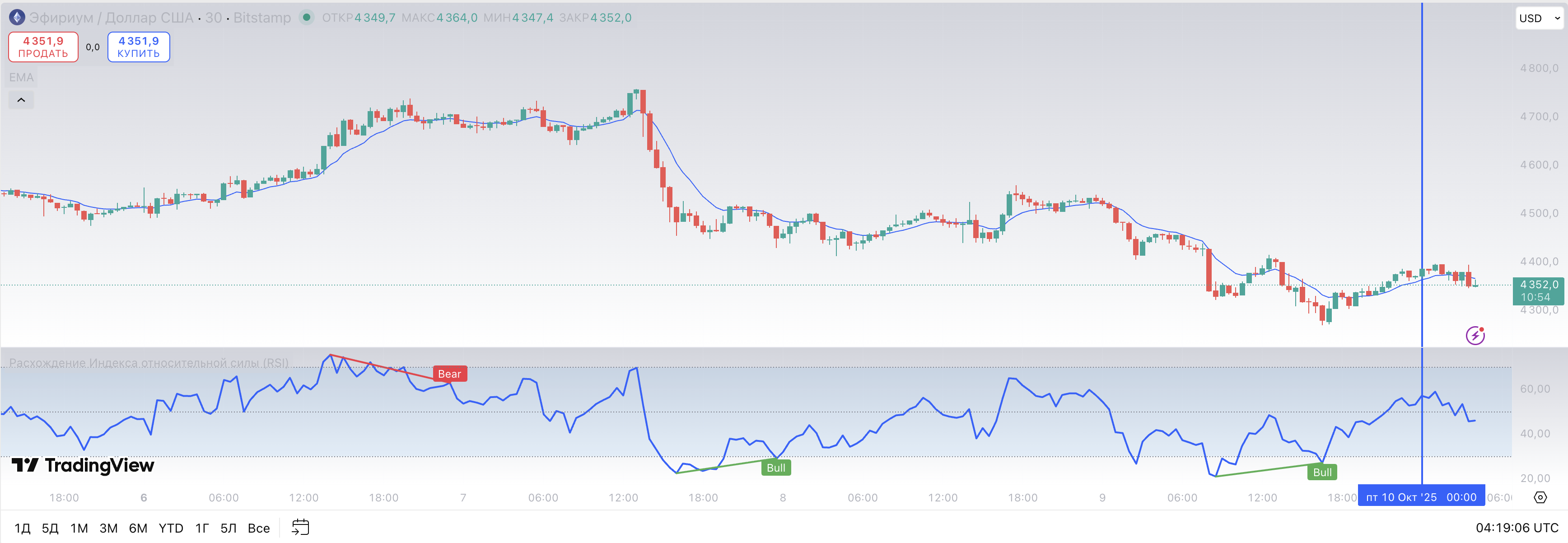The height and width of the screenshot is (543, 1568).
Task: Open the USD currency dropdown
Action: point(1538,18)
